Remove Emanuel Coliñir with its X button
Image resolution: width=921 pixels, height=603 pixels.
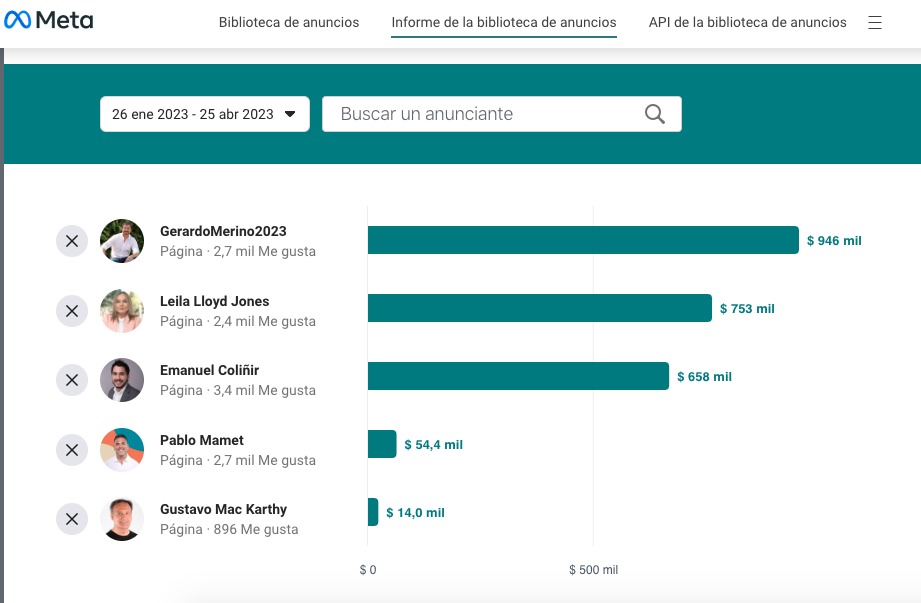pos(72,380)
